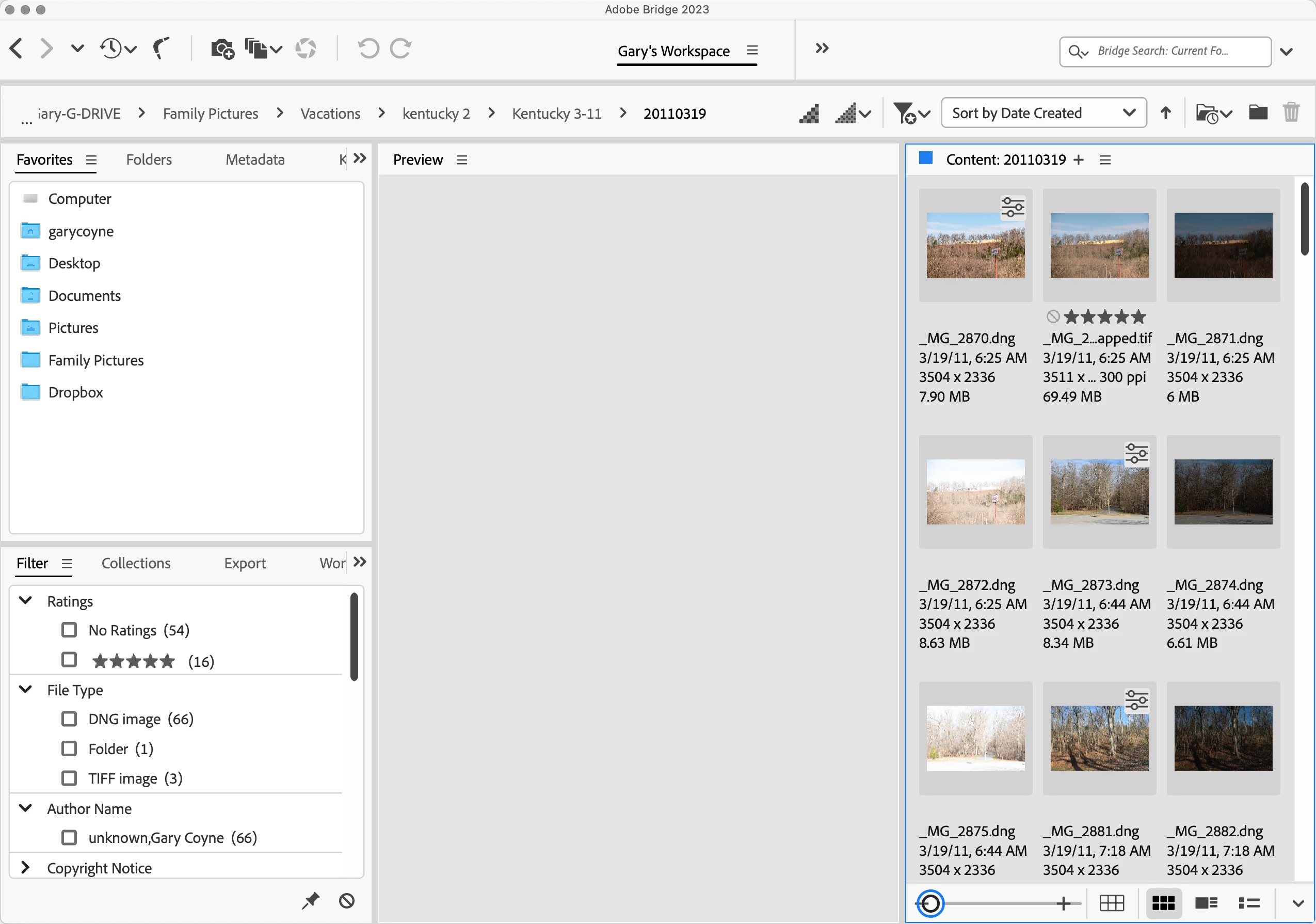
Task: Switch to the Folders tab
Action: pos(149,160)
